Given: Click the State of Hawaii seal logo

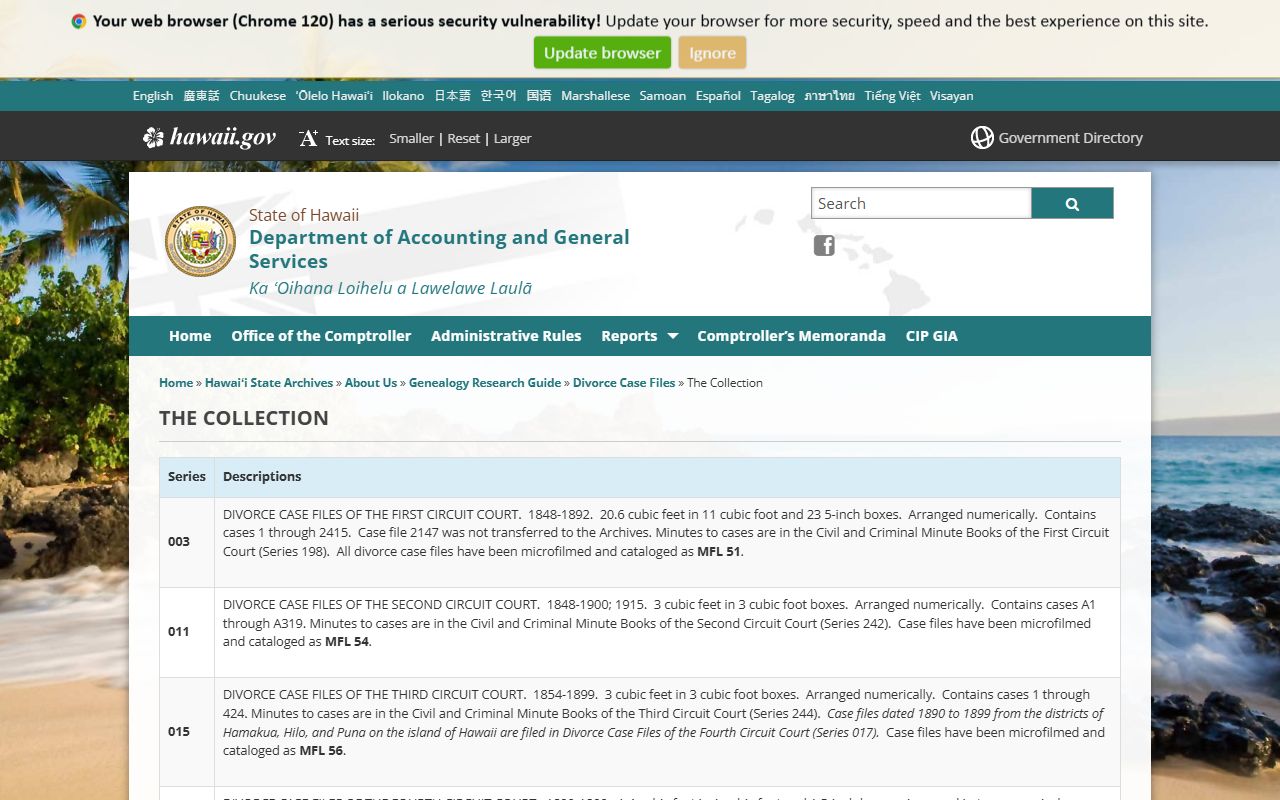Looking at the screenshot, I should coord(200,241).
